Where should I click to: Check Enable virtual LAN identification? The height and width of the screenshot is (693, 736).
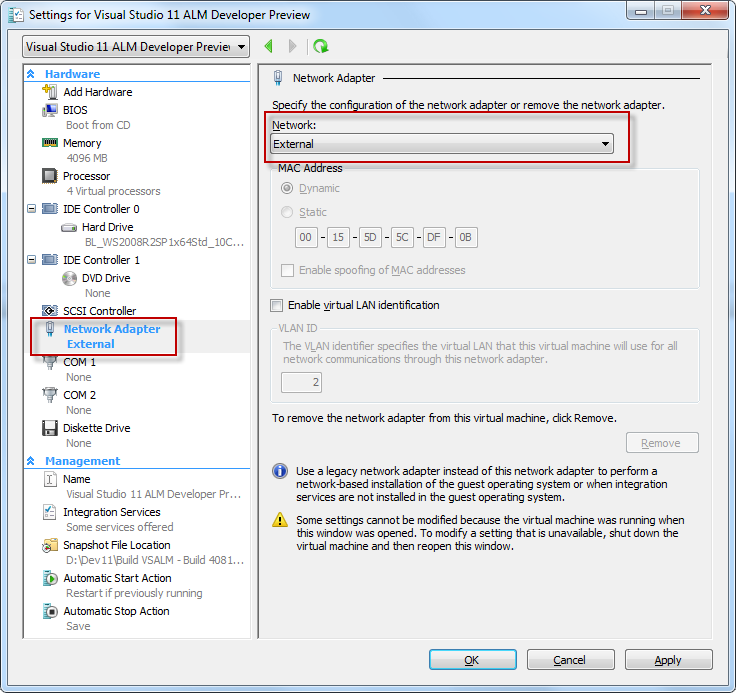tap(276, 306)
